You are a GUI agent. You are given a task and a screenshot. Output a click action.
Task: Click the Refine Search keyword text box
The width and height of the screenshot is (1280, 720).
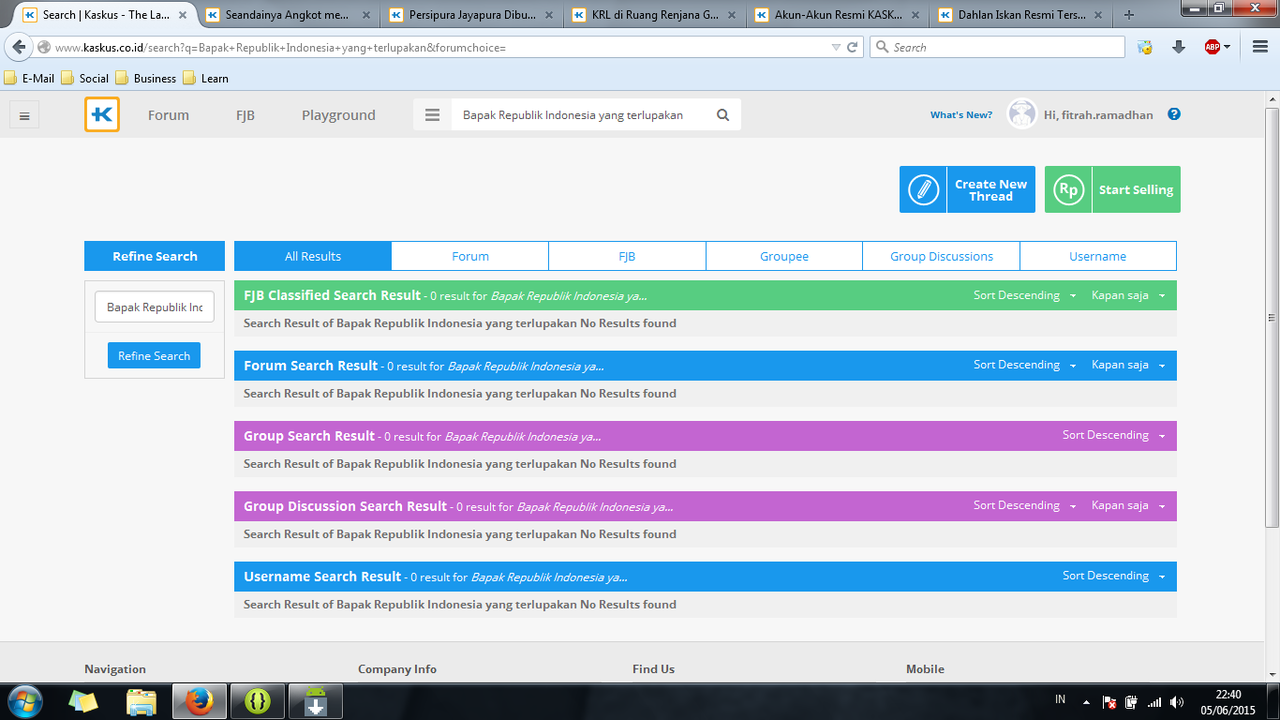click(x=154, y=307)
